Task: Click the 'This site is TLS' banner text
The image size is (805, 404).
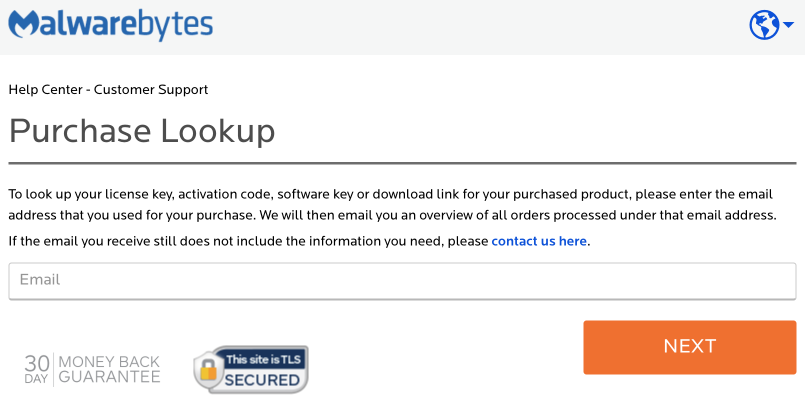Action: coord(263,359)
